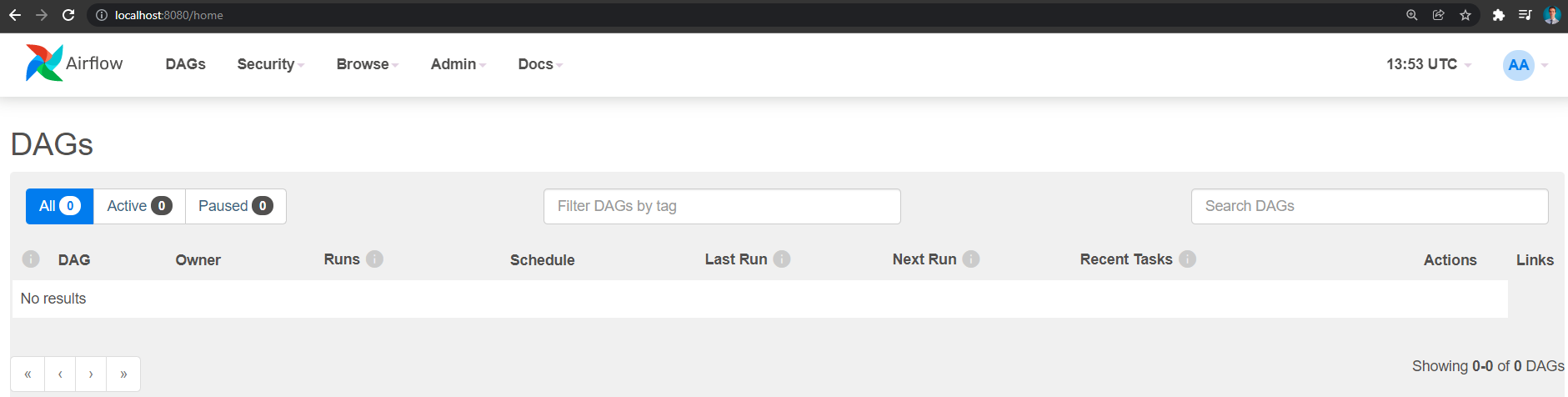This screenshot has width=1568, height=397.
Task: Click the Recent Tasks info icon
Action: point(1188,259)
